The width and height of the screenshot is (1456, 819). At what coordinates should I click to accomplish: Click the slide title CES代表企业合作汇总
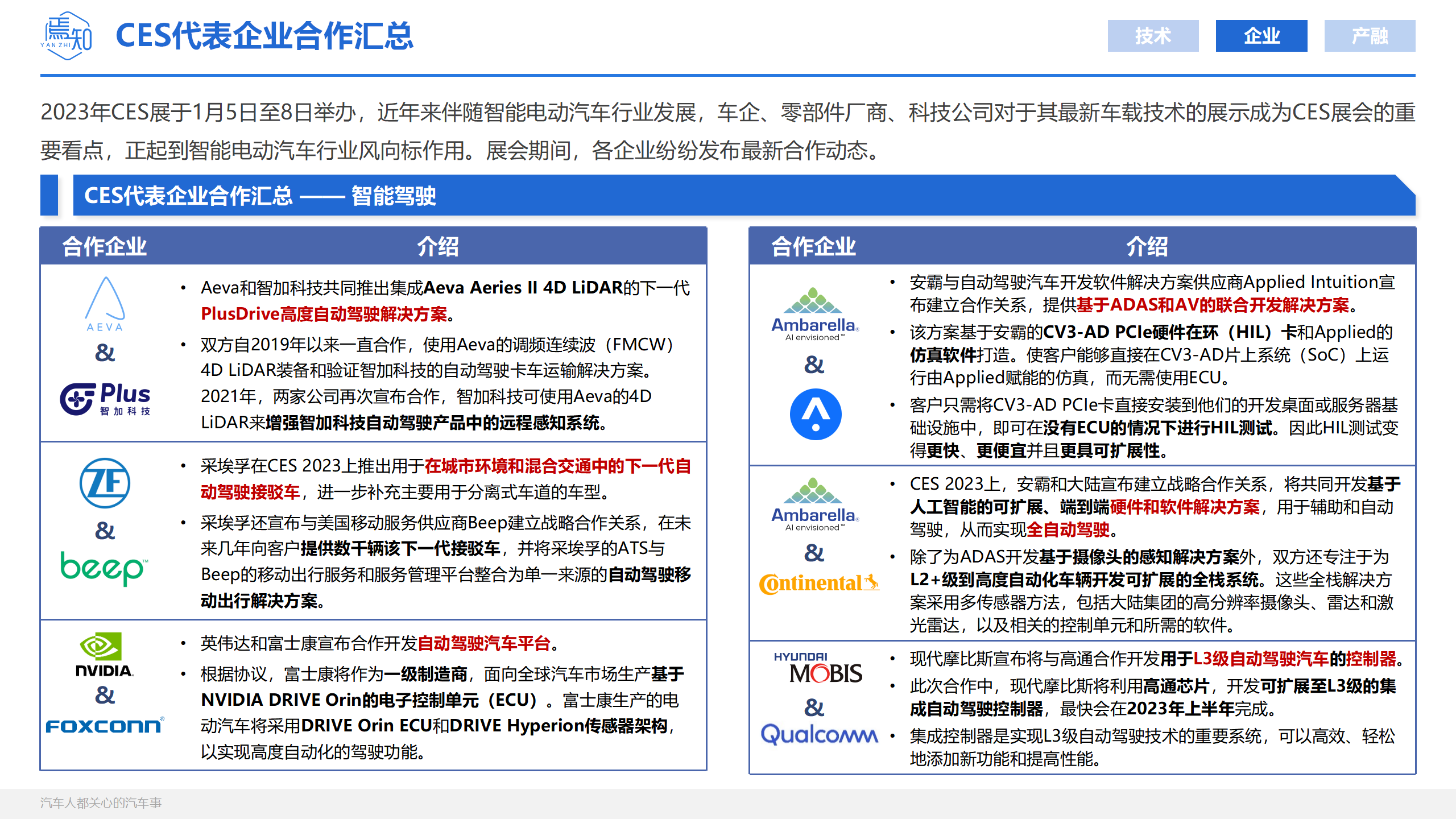click(264, 36)
